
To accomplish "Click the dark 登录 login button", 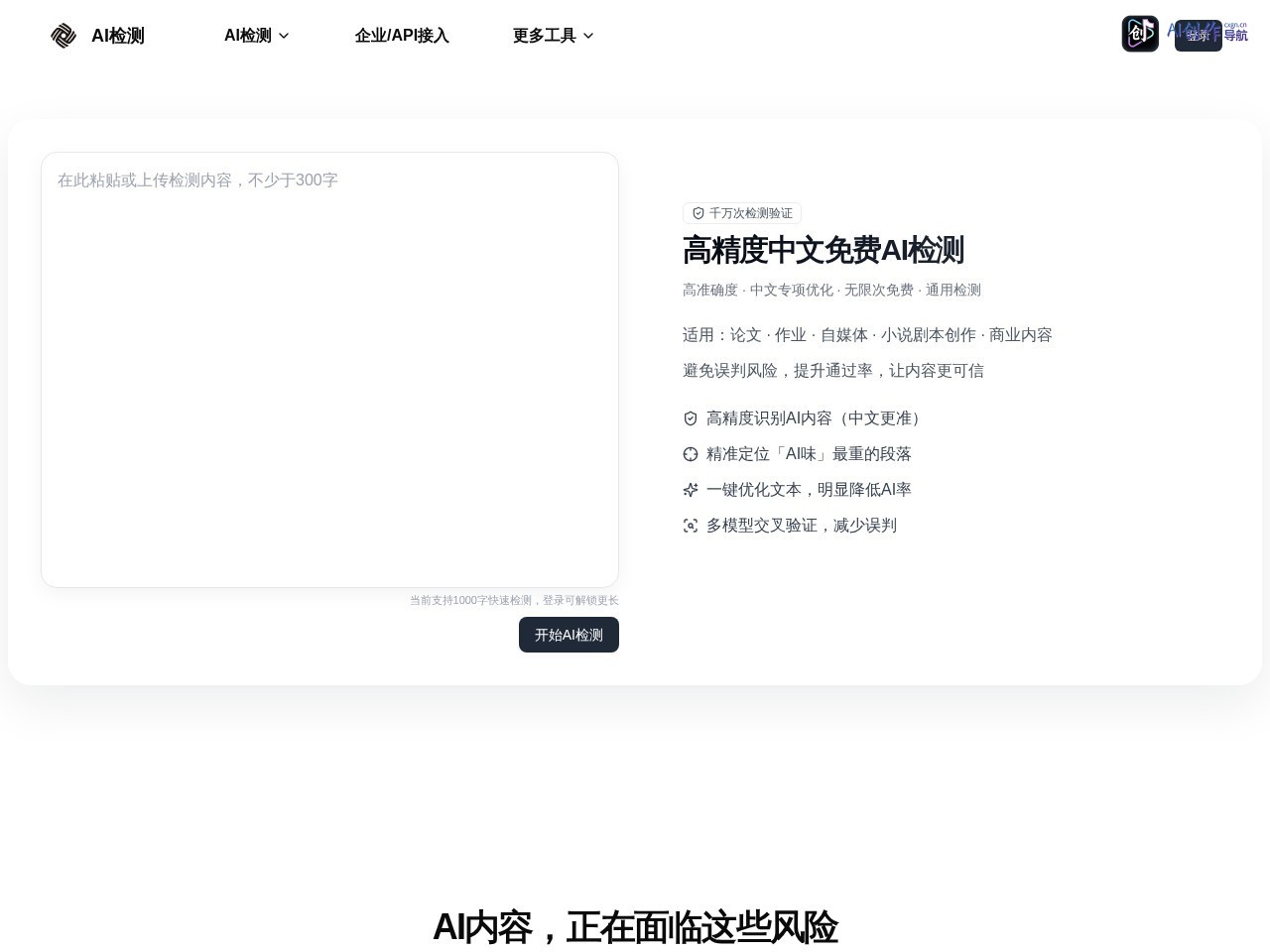I will [x=1199, y=36].
